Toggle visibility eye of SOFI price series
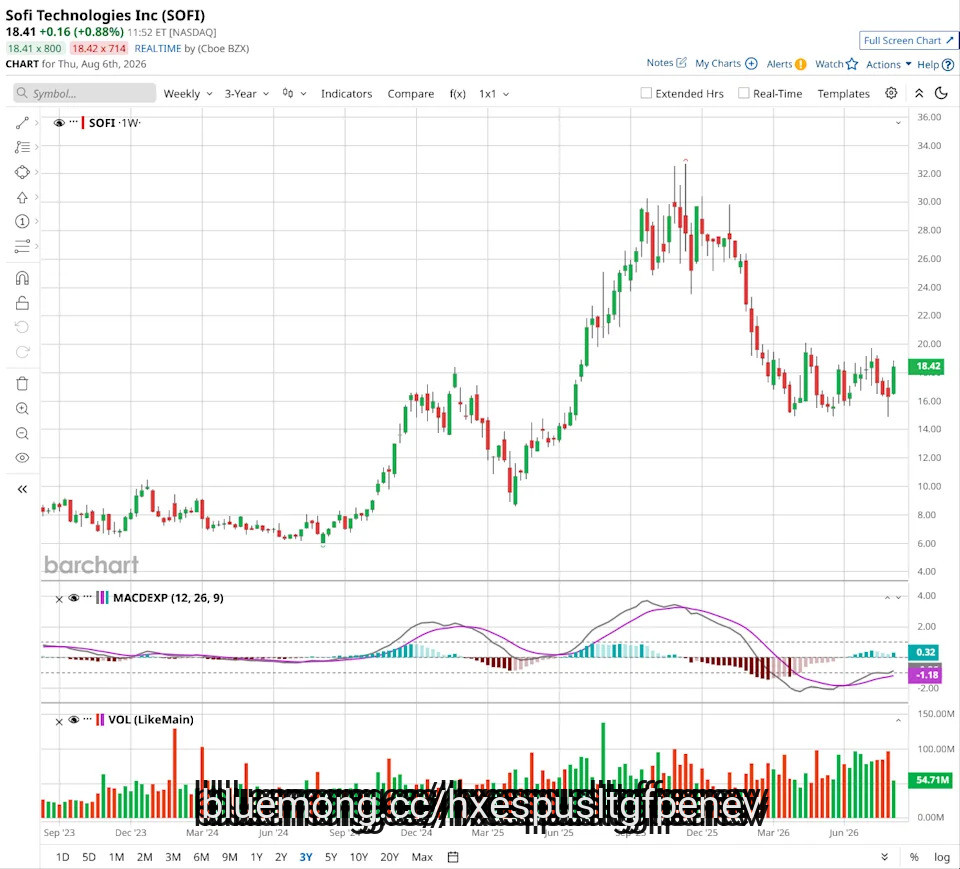Viewport: 960px width, 869px height. 59,123
